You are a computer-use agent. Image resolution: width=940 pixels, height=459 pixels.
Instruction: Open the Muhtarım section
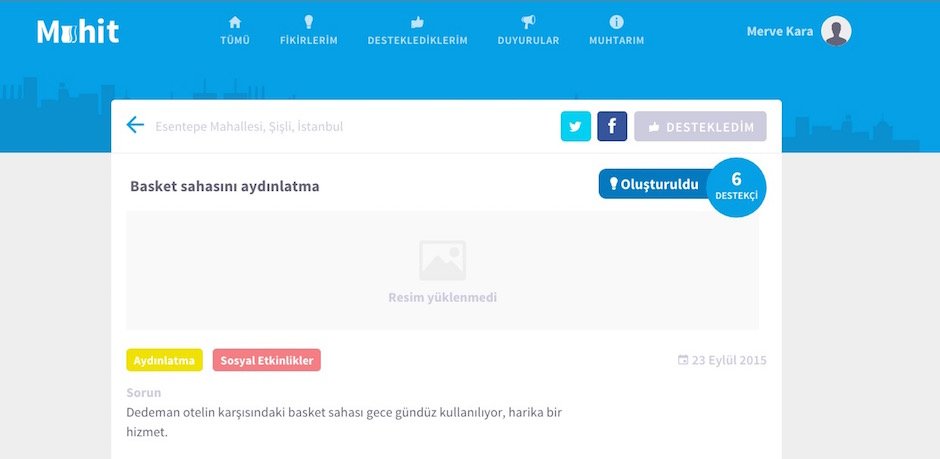616,41
